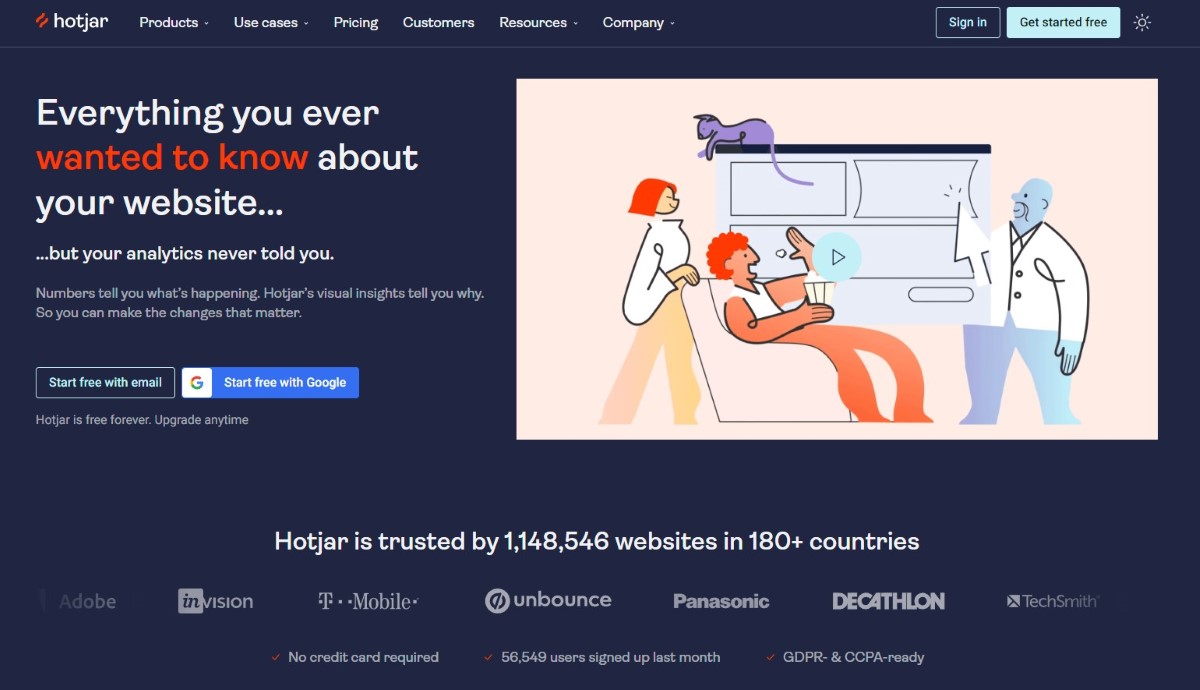Click the hero illustration thumbnail's purple cat

(745, 140)
